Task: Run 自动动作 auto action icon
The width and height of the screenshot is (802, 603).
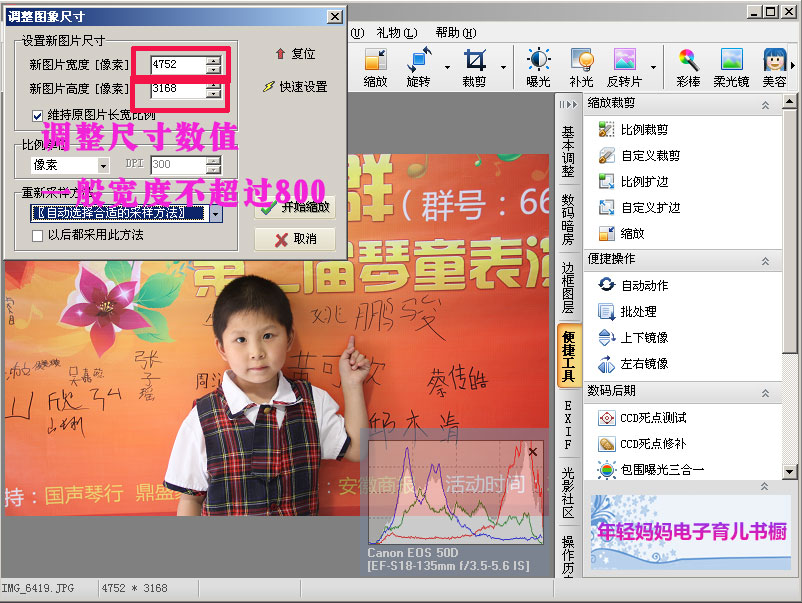Action: click(607, 285)
